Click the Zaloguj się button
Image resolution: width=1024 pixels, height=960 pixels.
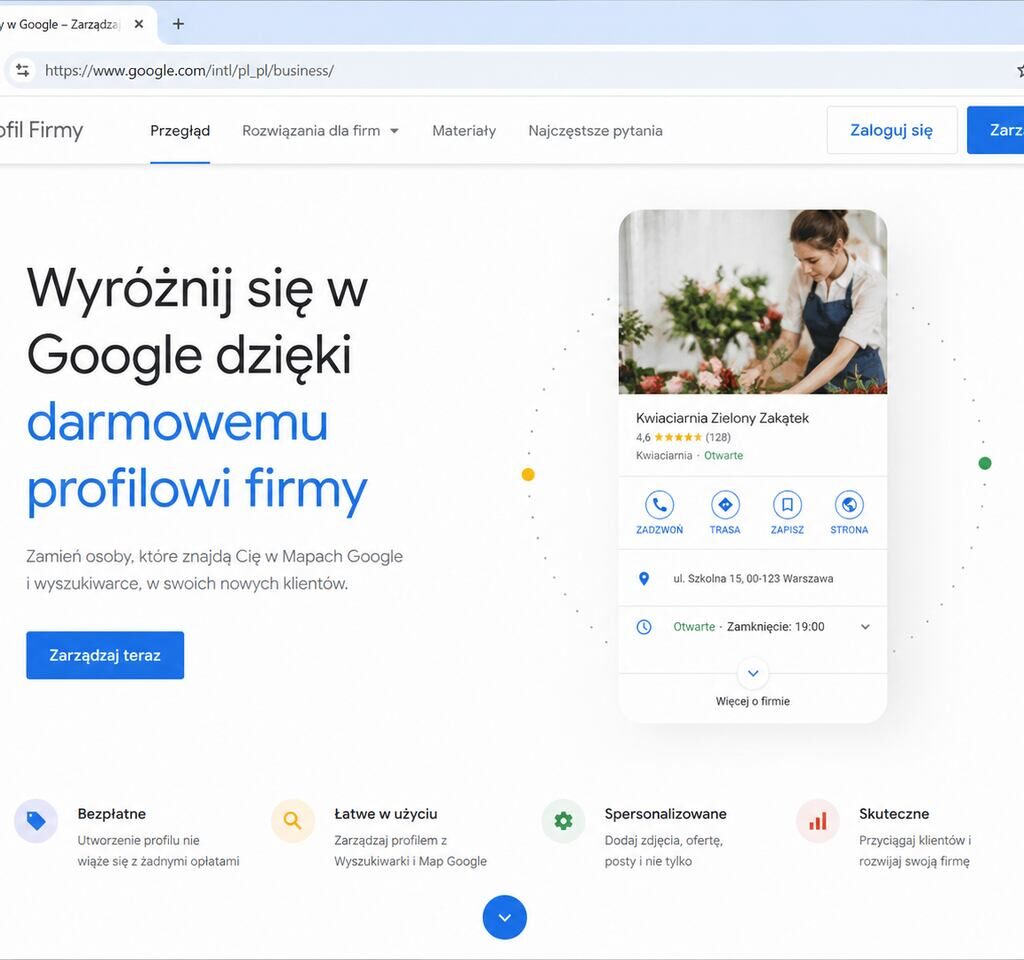coord(891,130)
